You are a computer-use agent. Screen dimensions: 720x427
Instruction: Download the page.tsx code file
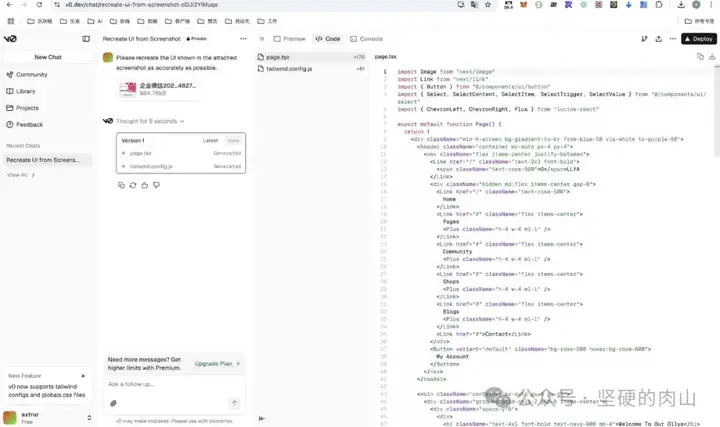click(x=712, y=56)
